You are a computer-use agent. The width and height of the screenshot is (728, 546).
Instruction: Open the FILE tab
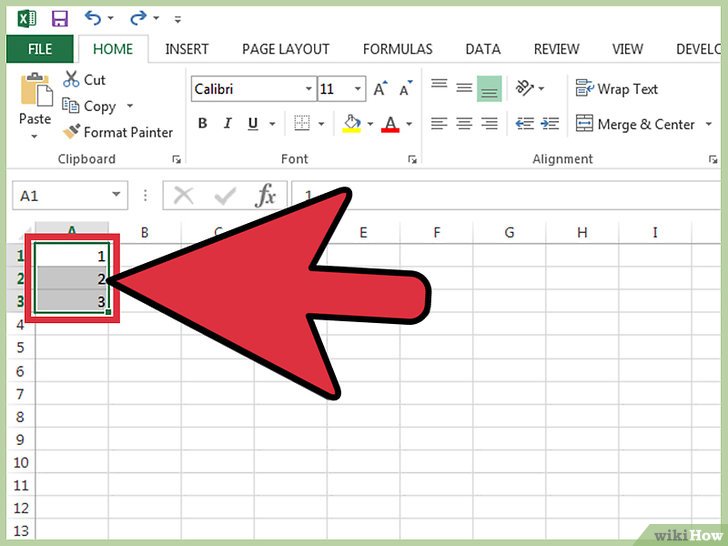40,49
